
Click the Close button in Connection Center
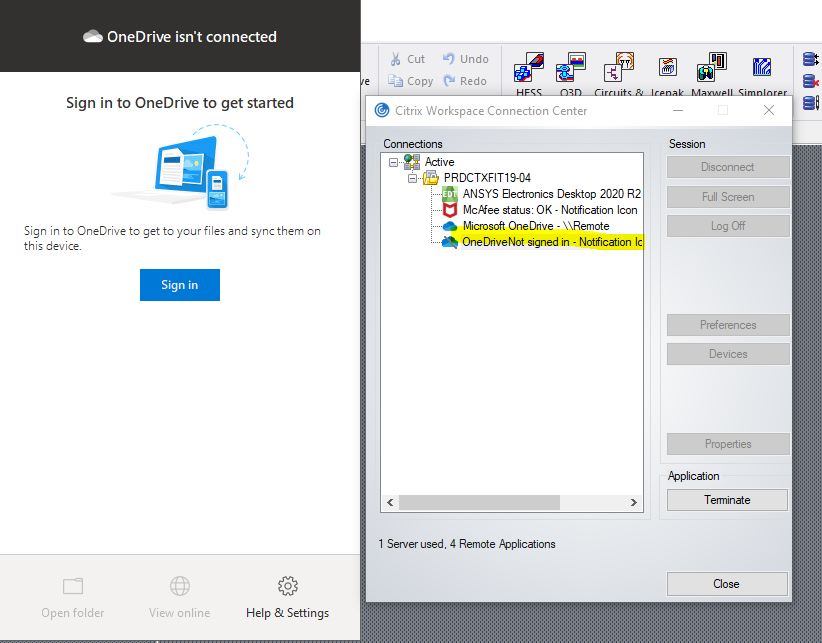[727, 584]
